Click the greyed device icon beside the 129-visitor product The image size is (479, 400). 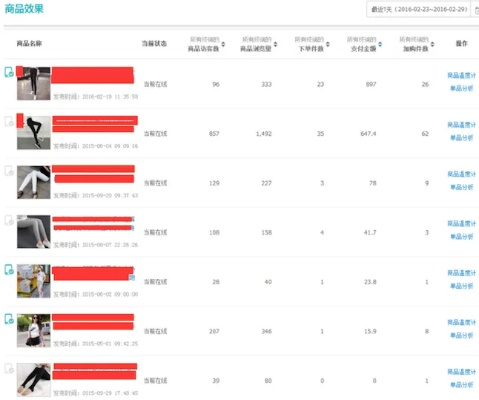tap(9, 171)
